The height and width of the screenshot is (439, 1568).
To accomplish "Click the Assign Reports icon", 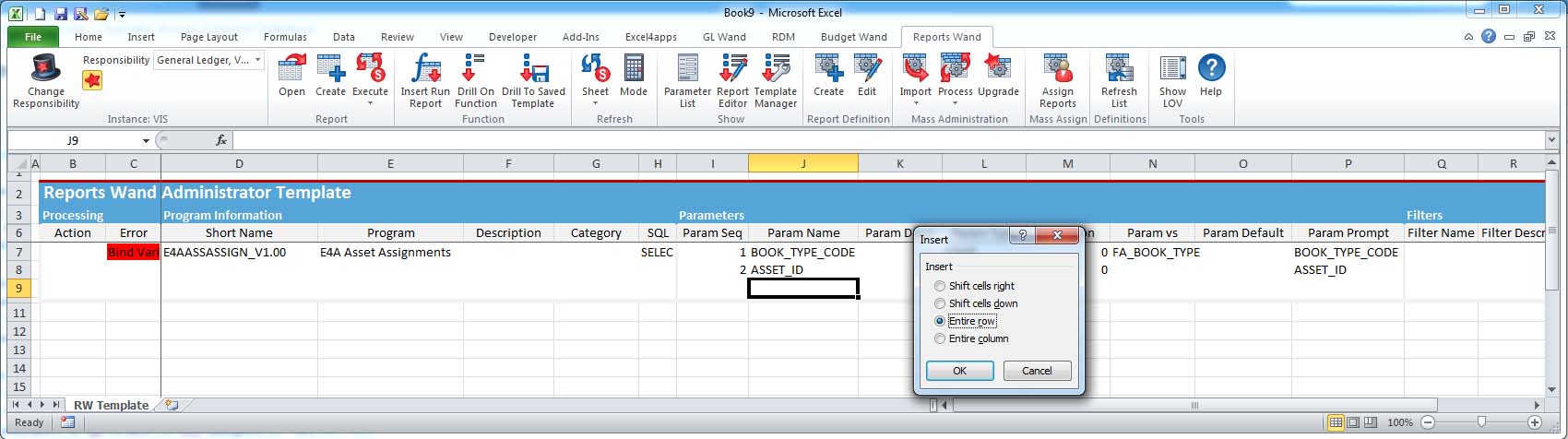I will [1058, 67].
